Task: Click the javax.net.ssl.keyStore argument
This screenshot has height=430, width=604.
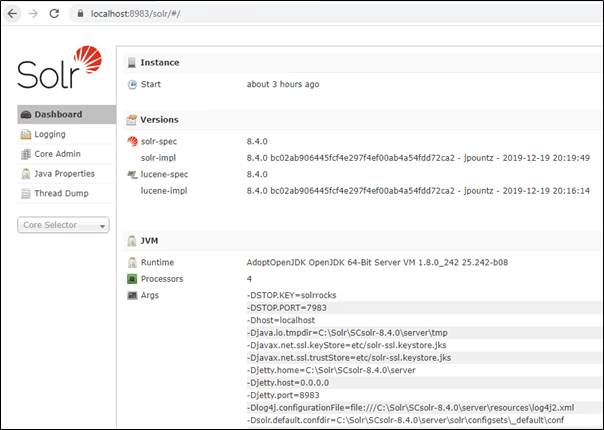Action: pos(347,345)
